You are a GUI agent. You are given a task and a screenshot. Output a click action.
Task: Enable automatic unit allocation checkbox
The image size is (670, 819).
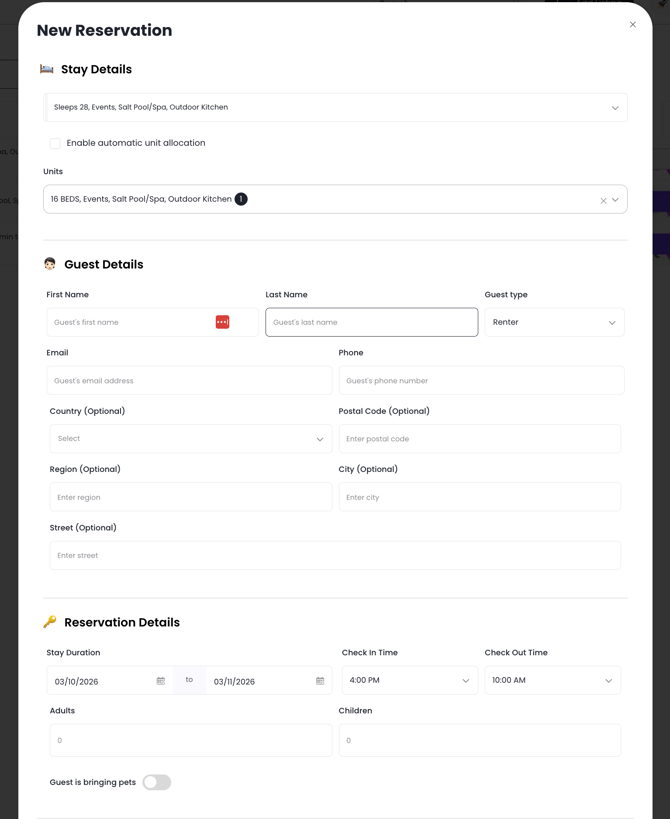coord(55,143)
